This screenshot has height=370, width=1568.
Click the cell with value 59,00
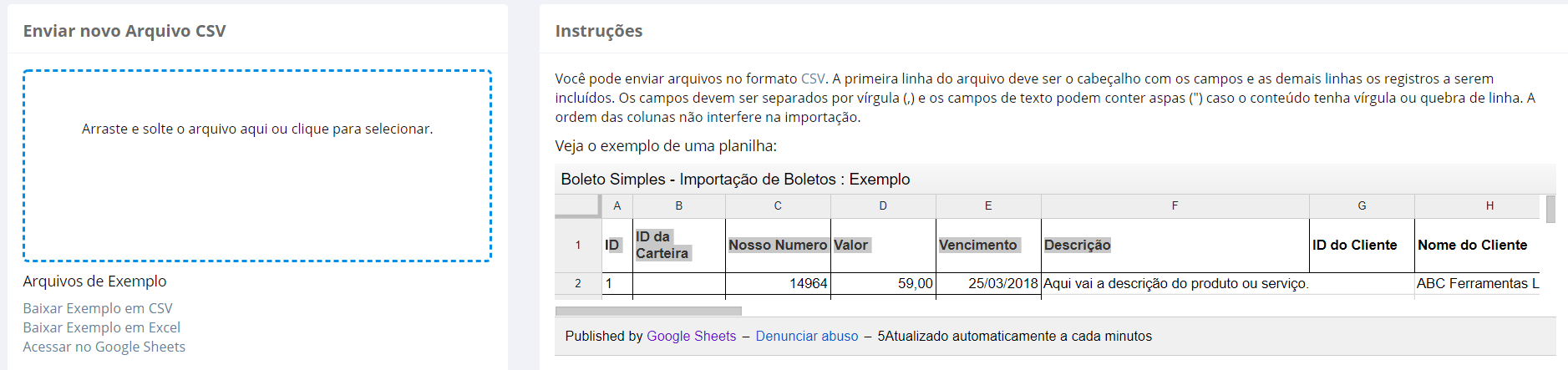tap(883, 283)
